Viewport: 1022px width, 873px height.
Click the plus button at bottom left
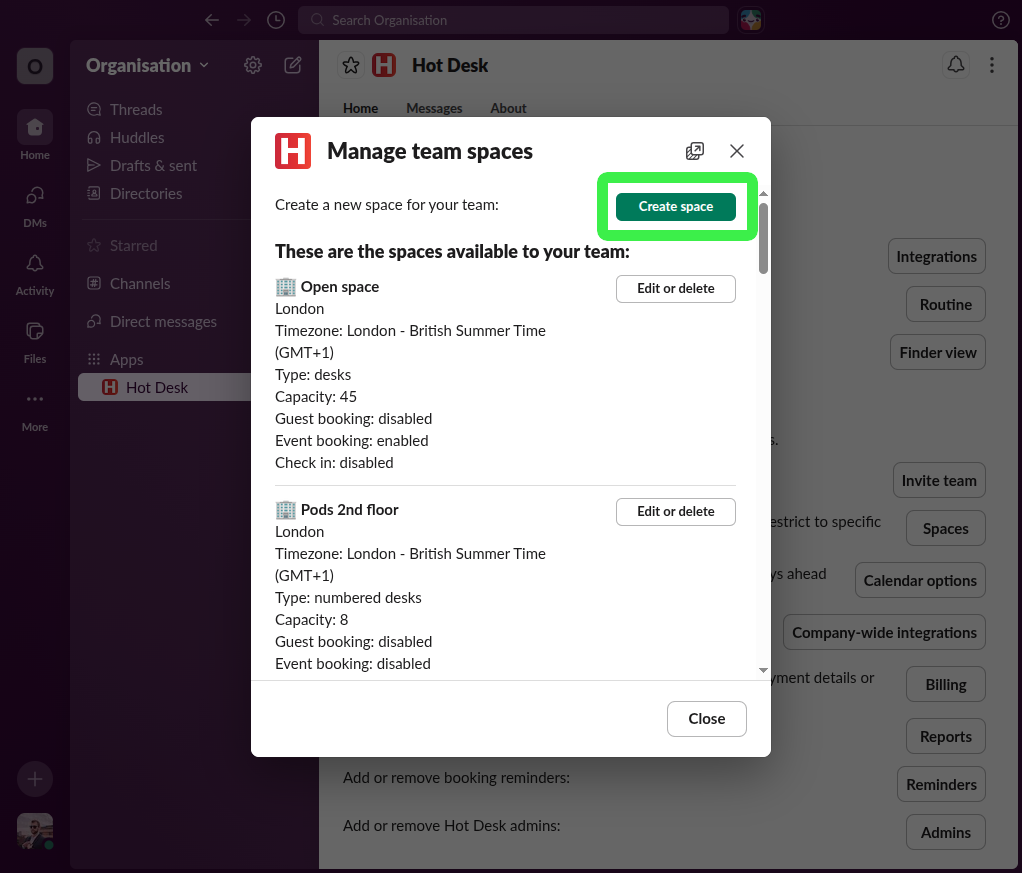click(x=34, y=779)
